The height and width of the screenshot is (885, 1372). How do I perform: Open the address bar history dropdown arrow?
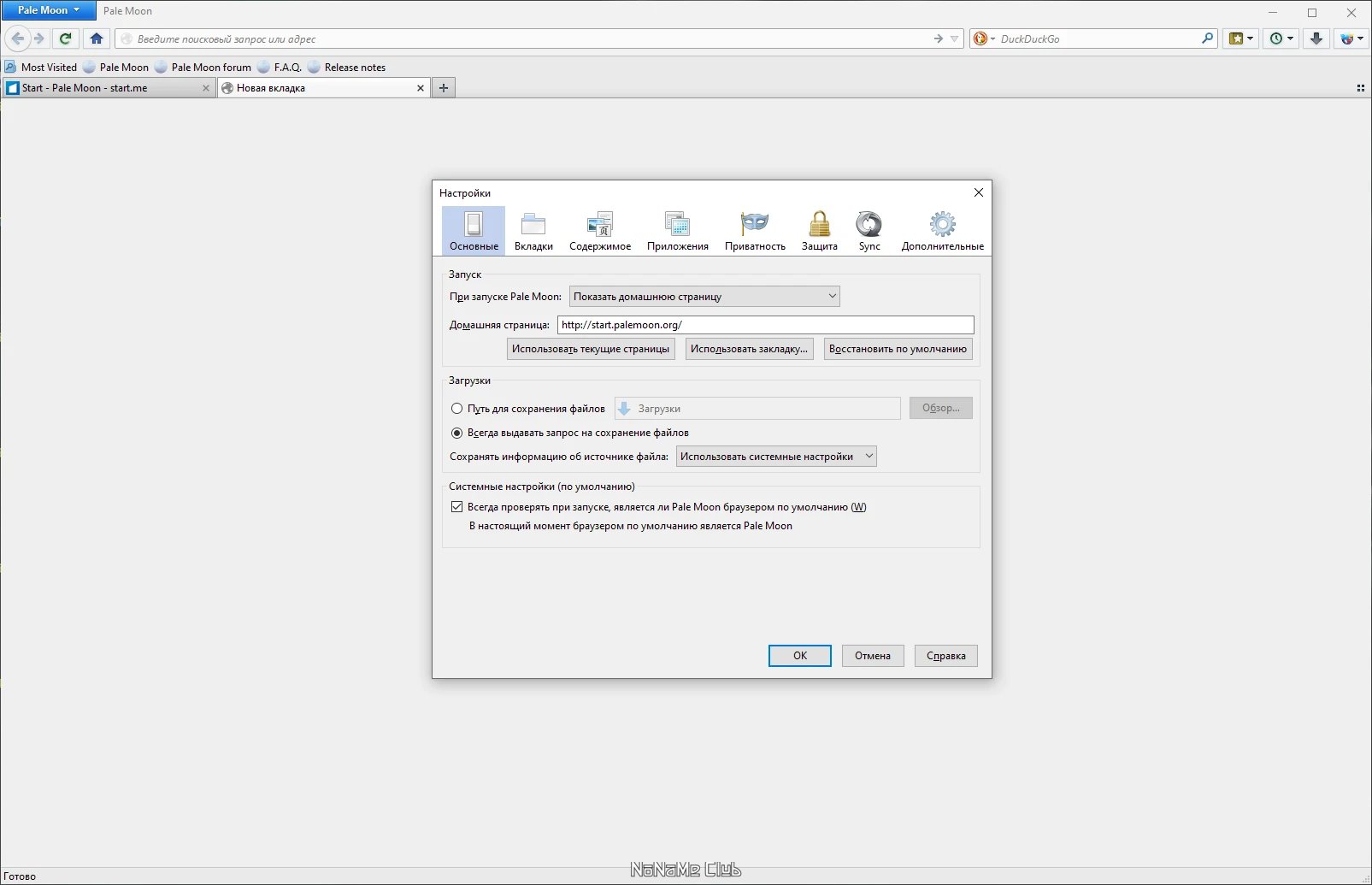pos(955,38)
